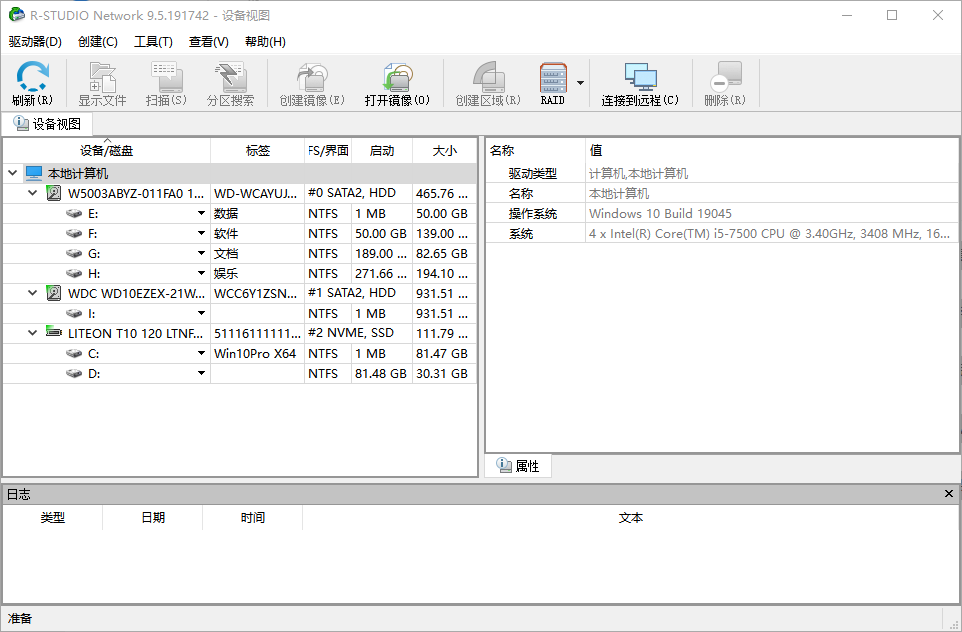
Task: Click the 打开镜像 (Open Image) icon
Action: [x=398, y=82]
